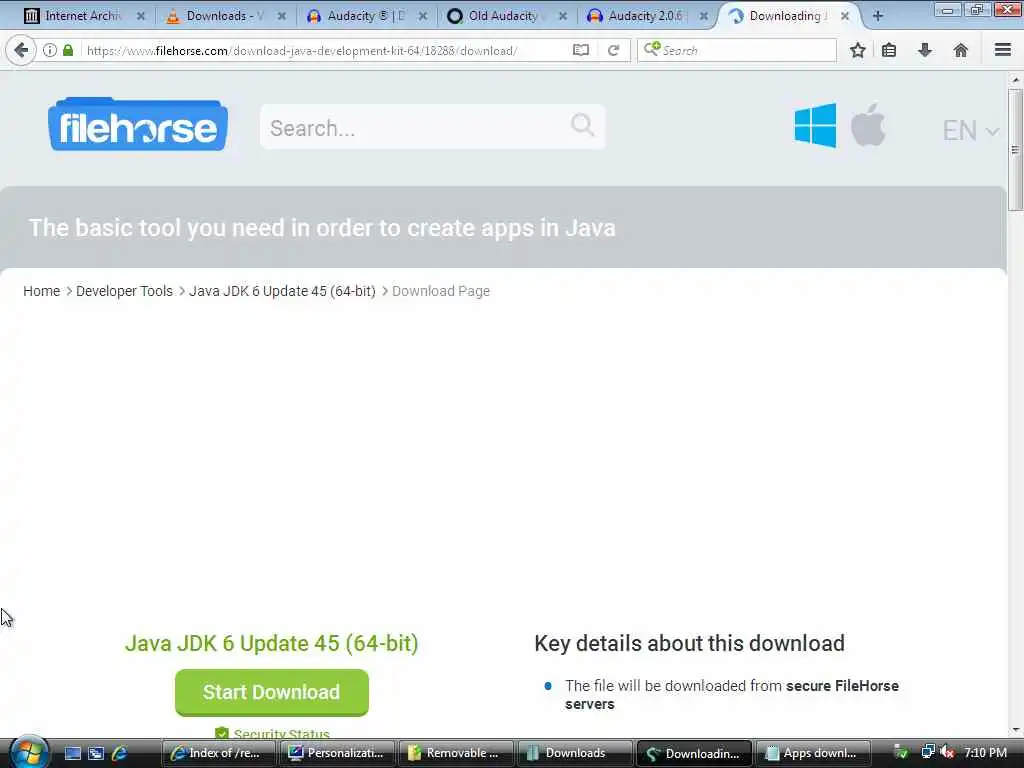Click 'Download Page' breadcrumb text

click(x=441, y=291)
